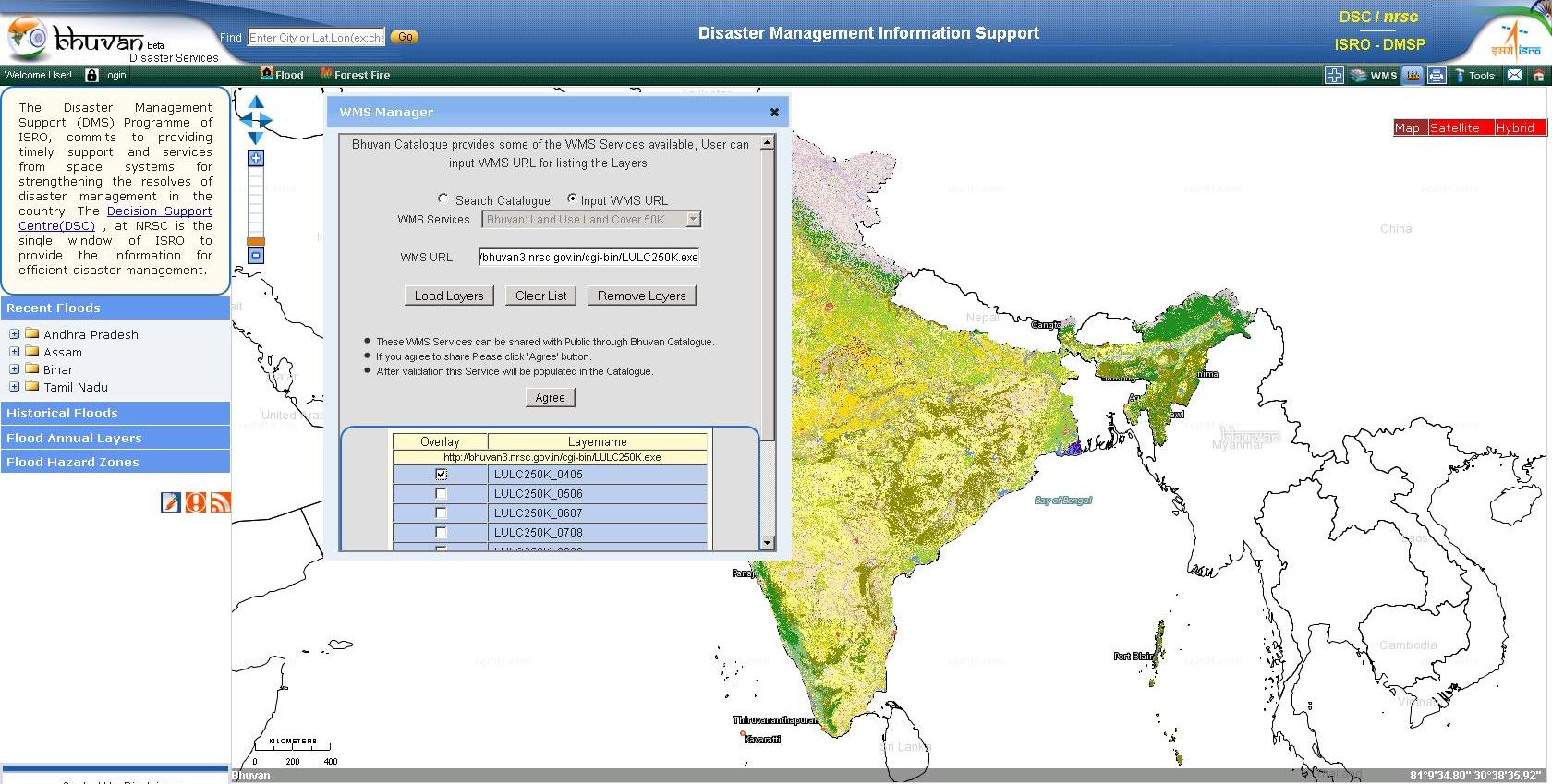Click the blue pencil edit icon
Screen dimensions: 1552x784
[171, 501]
